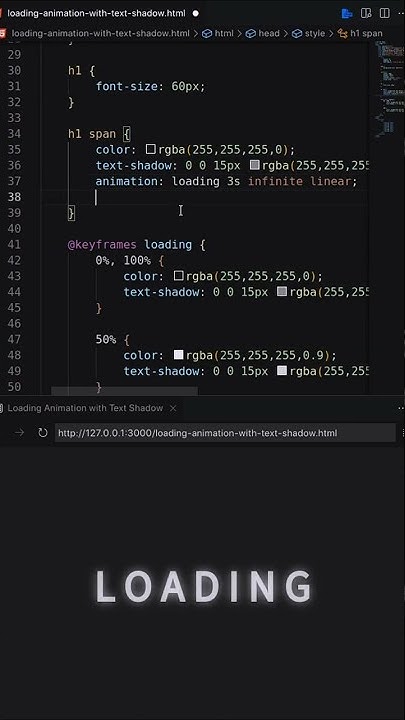Click the file name in the breadcrumb path
The width and height of the screenshot is (405, 720).
pos(101,33)
